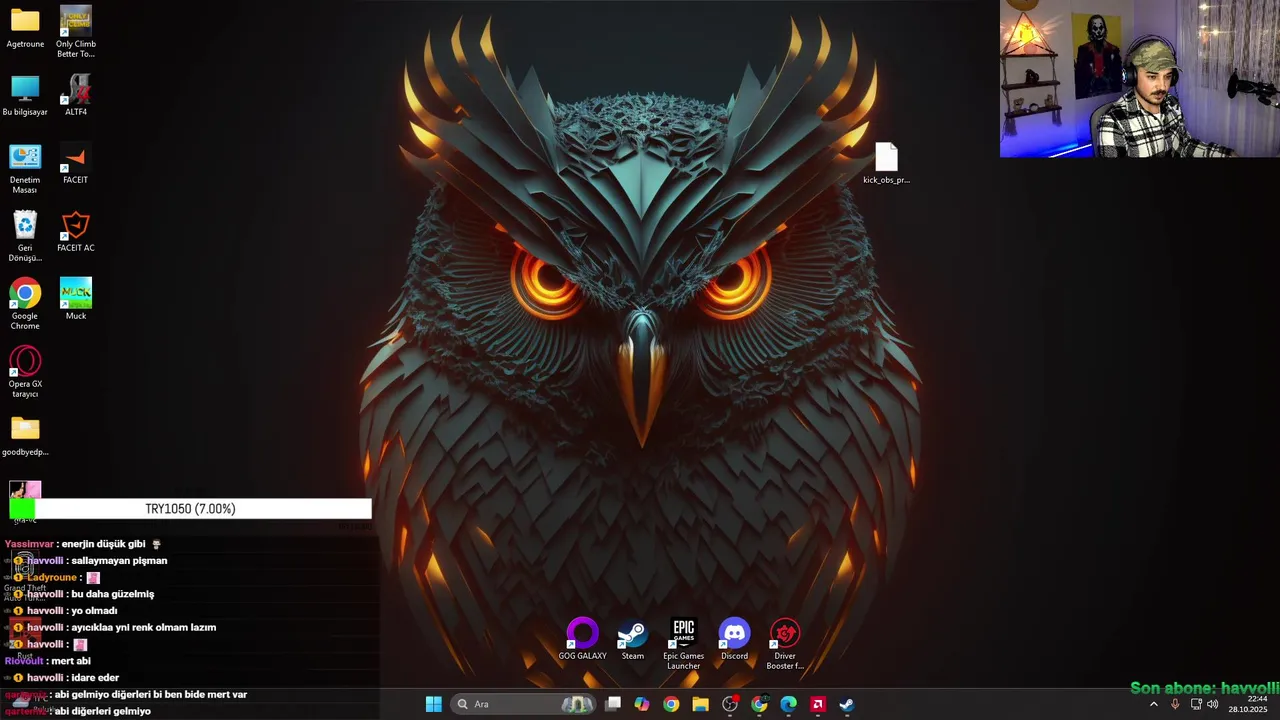Launch the Muck game shortcut
The height and width of the screenshot is (720, 1280).
pyautogui.click(x=76, y=300)
